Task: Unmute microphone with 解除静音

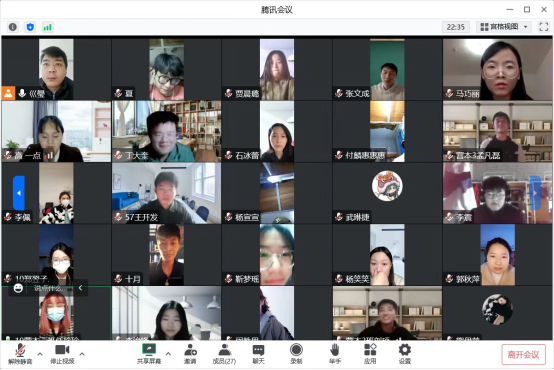Action: pos(20,354)
